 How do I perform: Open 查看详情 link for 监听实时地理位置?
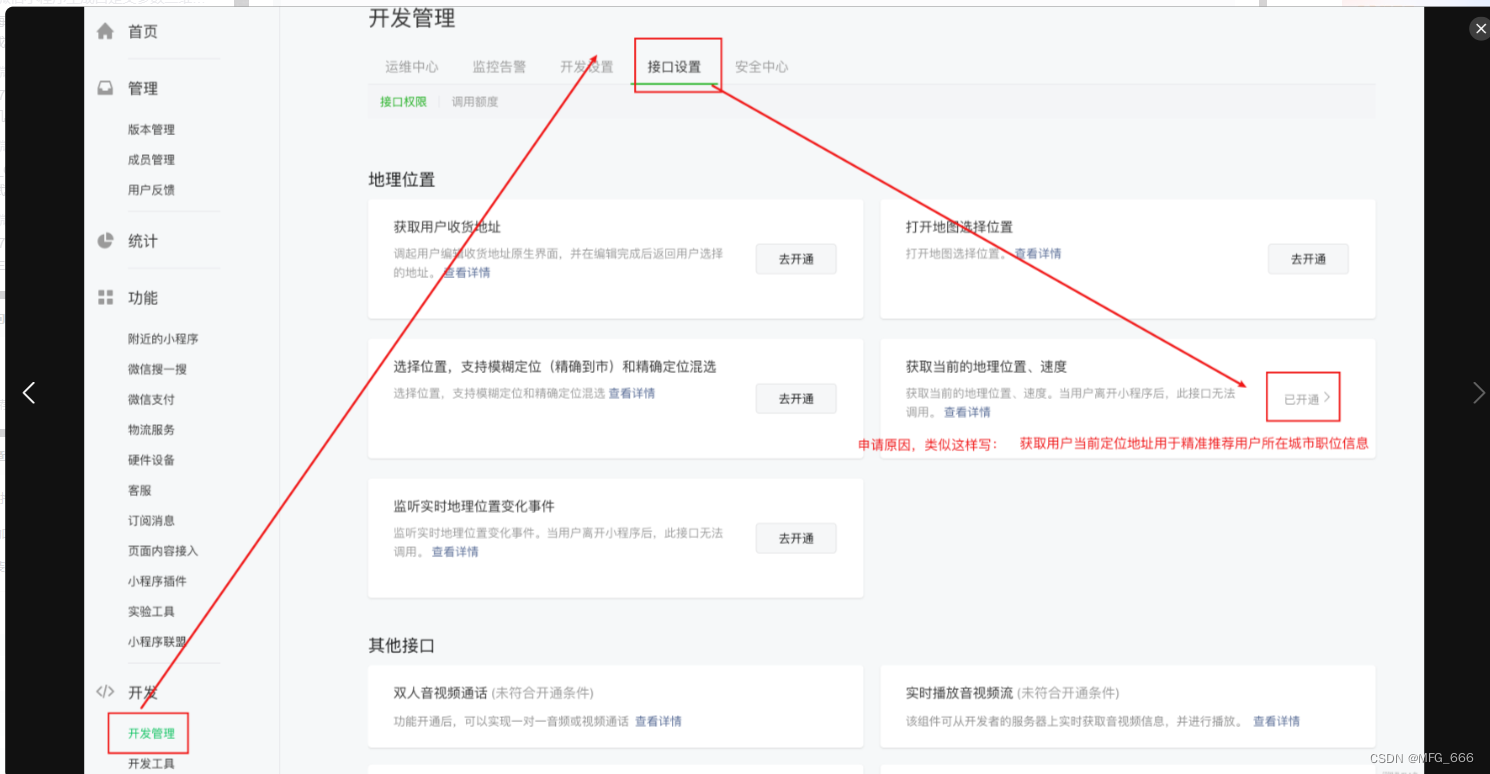click(x=455, y=552)
